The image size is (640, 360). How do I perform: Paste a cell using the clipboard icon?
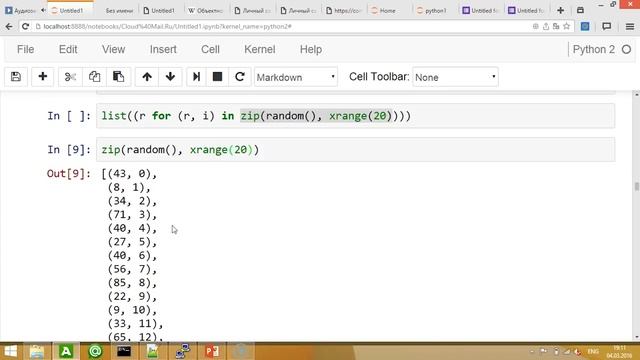click(118, 77)
